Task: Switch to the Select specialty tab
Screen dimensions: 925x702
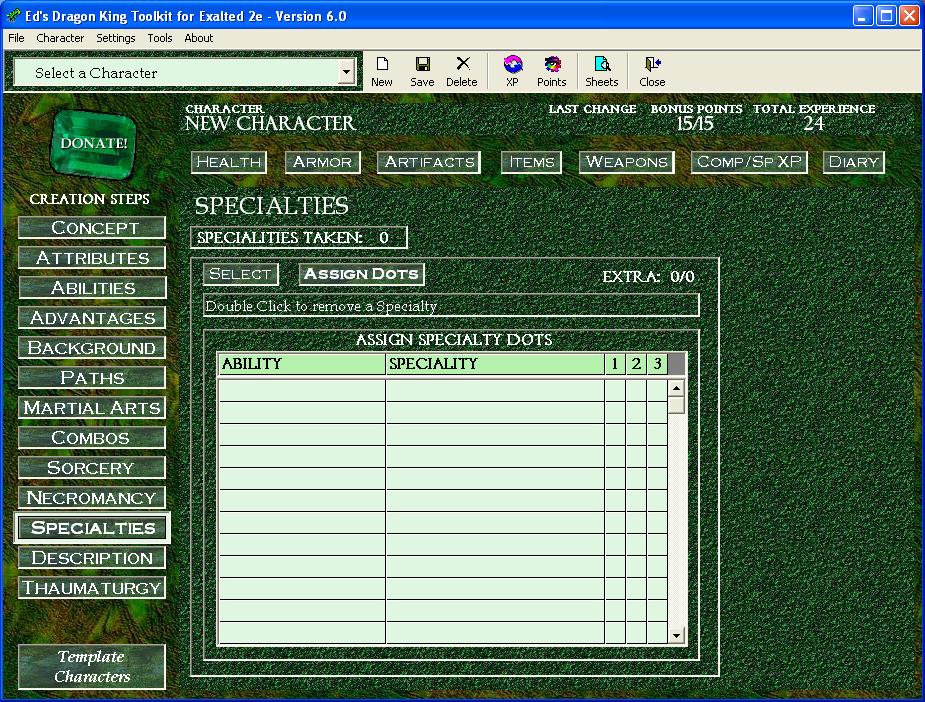Action: point(241,274)
